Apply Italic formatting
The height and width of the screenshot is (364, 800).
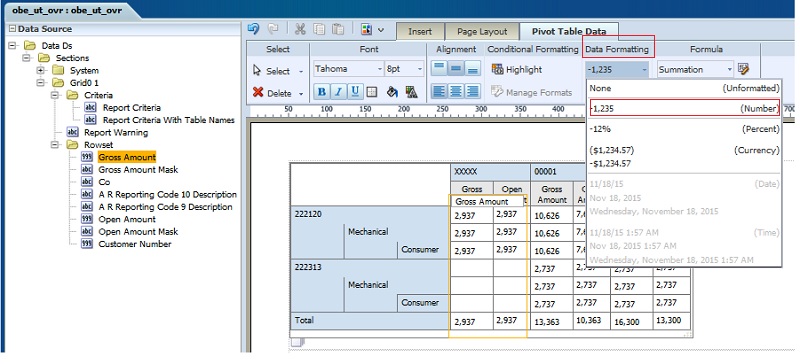tap(338, 92)
